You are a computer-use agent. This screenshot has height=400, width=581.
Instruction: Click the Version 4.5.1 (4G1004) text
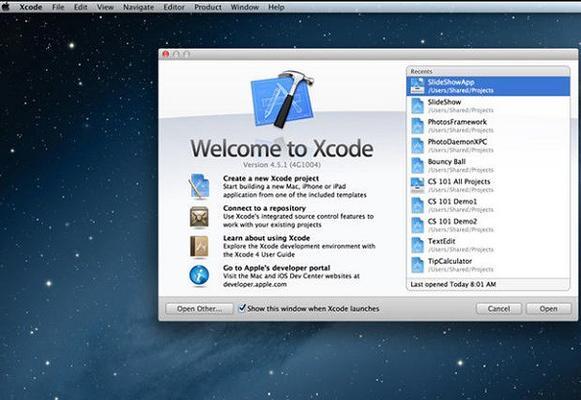click(282, 164)
